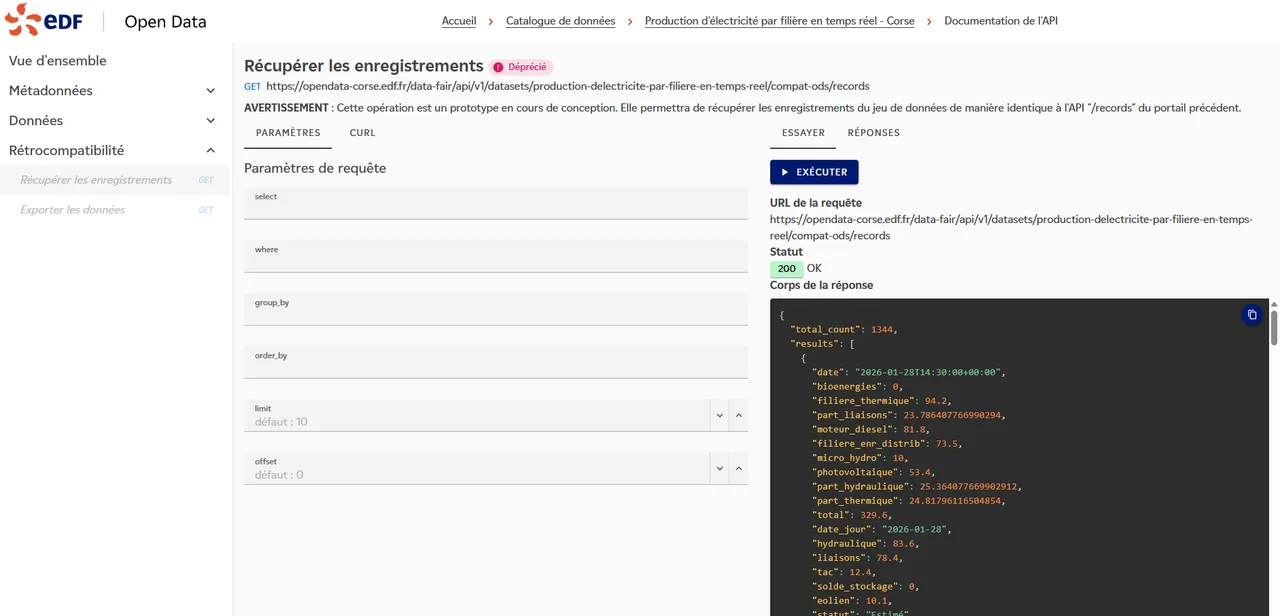Switch to the CURL tab

click(x=362, y=133)
